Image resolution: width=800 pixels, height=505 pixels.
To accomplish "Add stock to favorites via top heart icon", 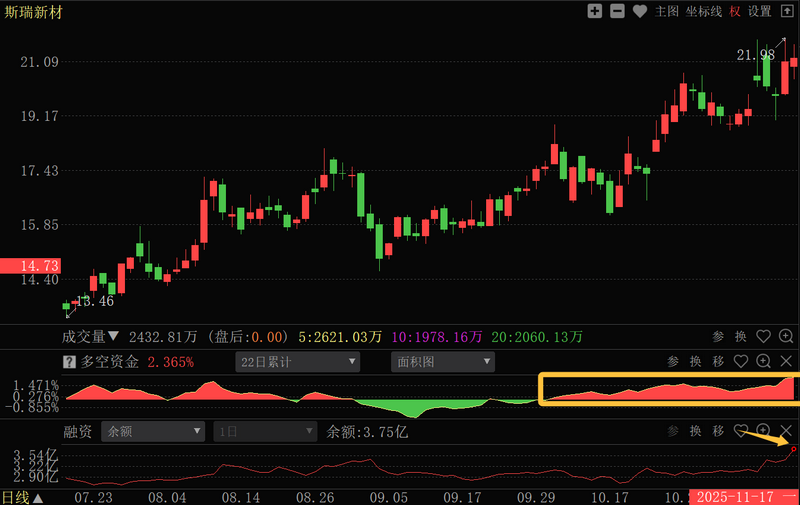I will [x=638, y=11].
